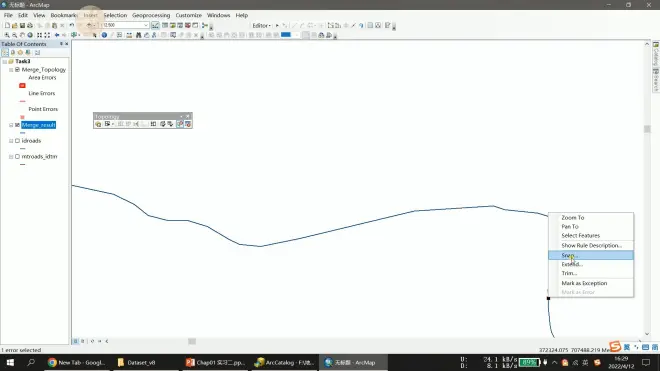The image size is (660, 371).
Task: Open the Editor dropdown menu
Action: click(261, 26)
